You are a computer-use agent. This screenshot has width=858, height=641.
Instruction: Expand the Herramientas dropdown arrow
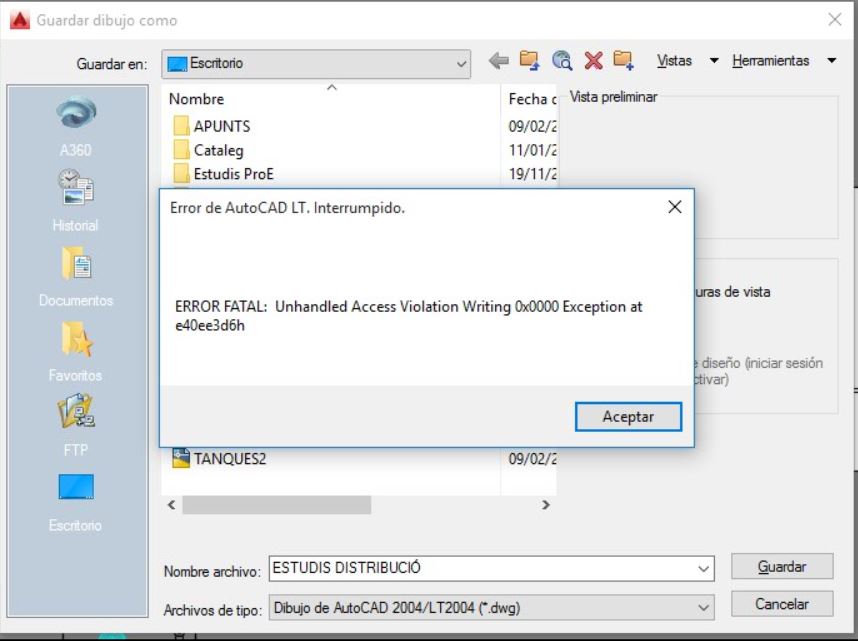pos(831,60)
